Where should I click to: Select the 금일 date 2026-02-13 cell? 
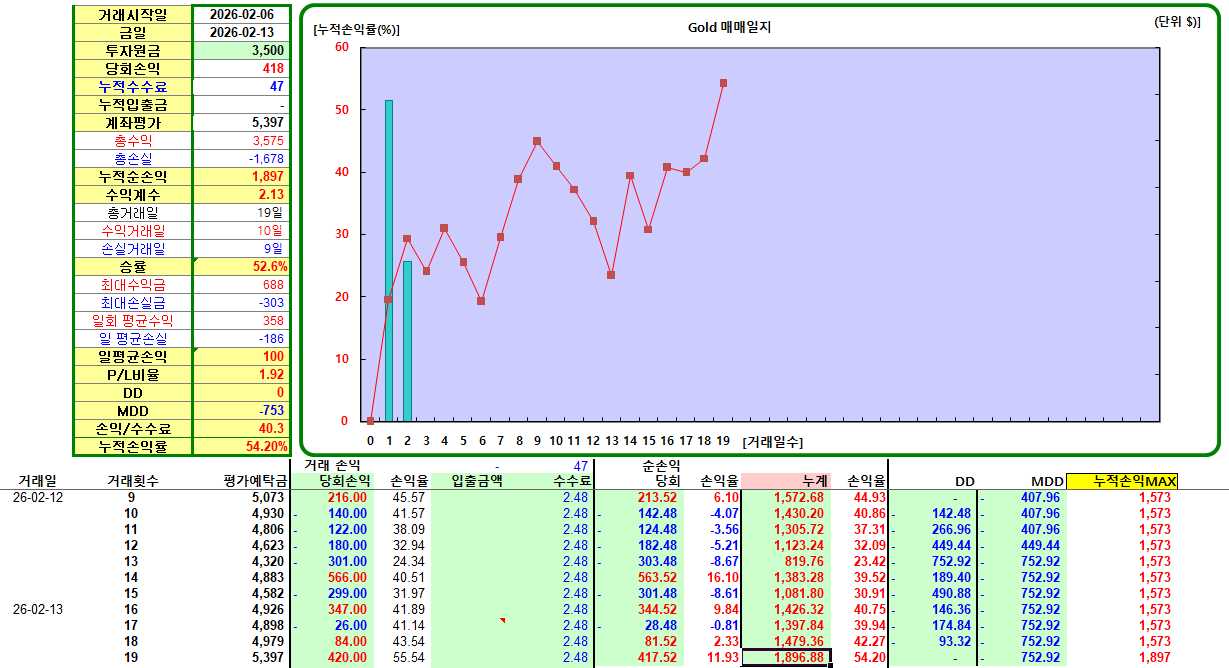coord(241,32)
